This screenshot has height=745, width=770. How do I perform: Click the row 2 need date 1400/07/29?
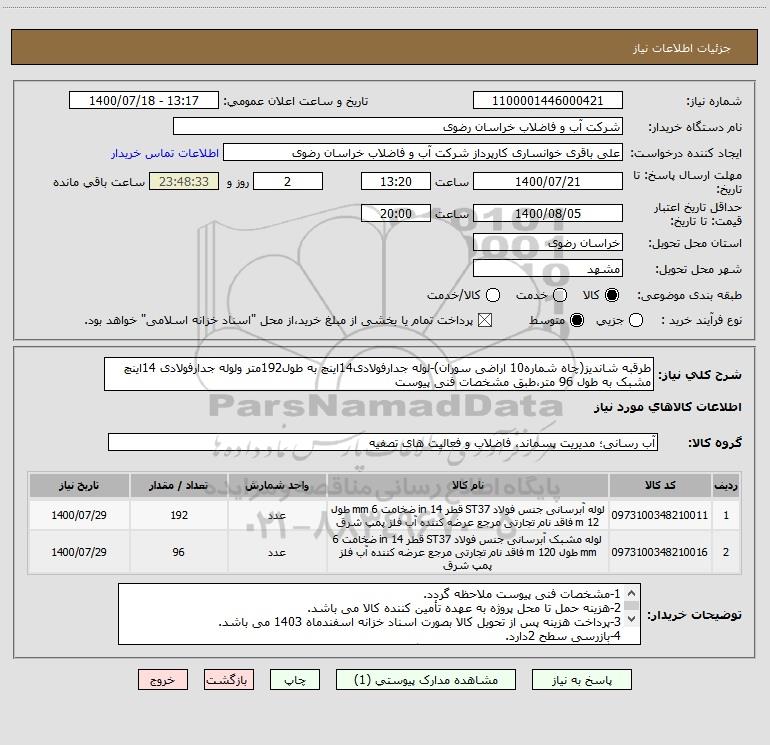[x=79, y=552]
